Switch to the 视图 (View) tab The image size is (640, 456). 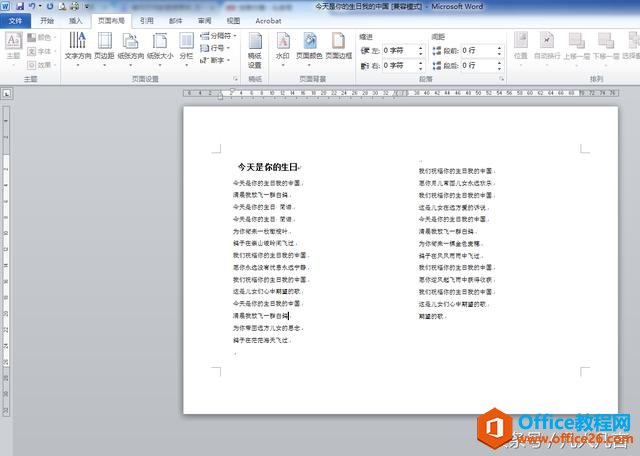[x=233, y=21]
